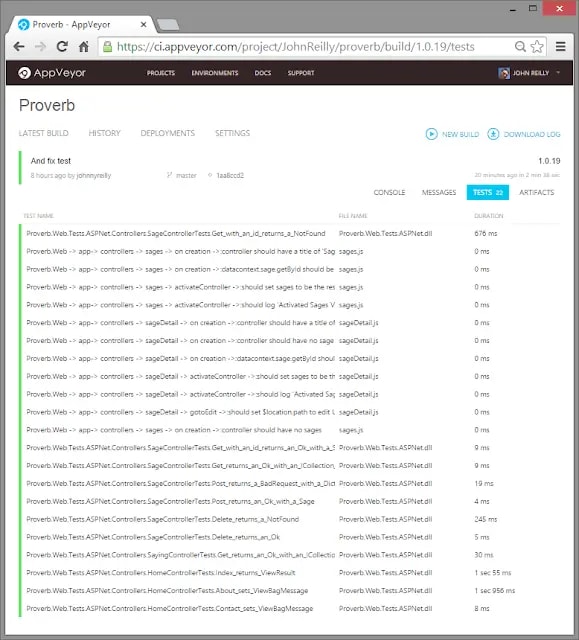579x640 pixels.
Task: Open the Artifacts tab
Action: click(x=536, y=192)
